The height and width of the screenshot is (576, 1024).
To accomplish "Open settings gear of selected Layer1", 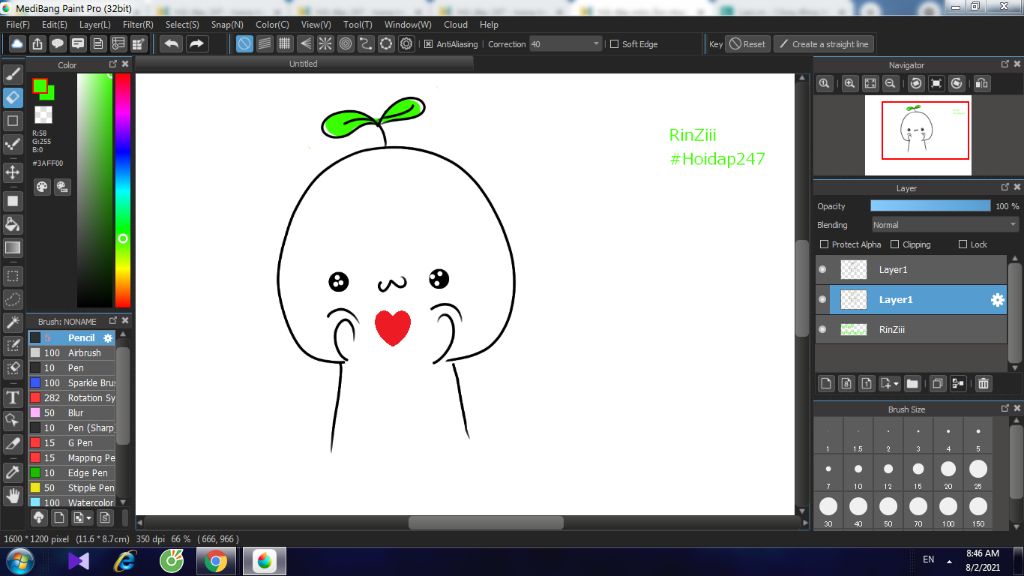I will click(996, 300).
